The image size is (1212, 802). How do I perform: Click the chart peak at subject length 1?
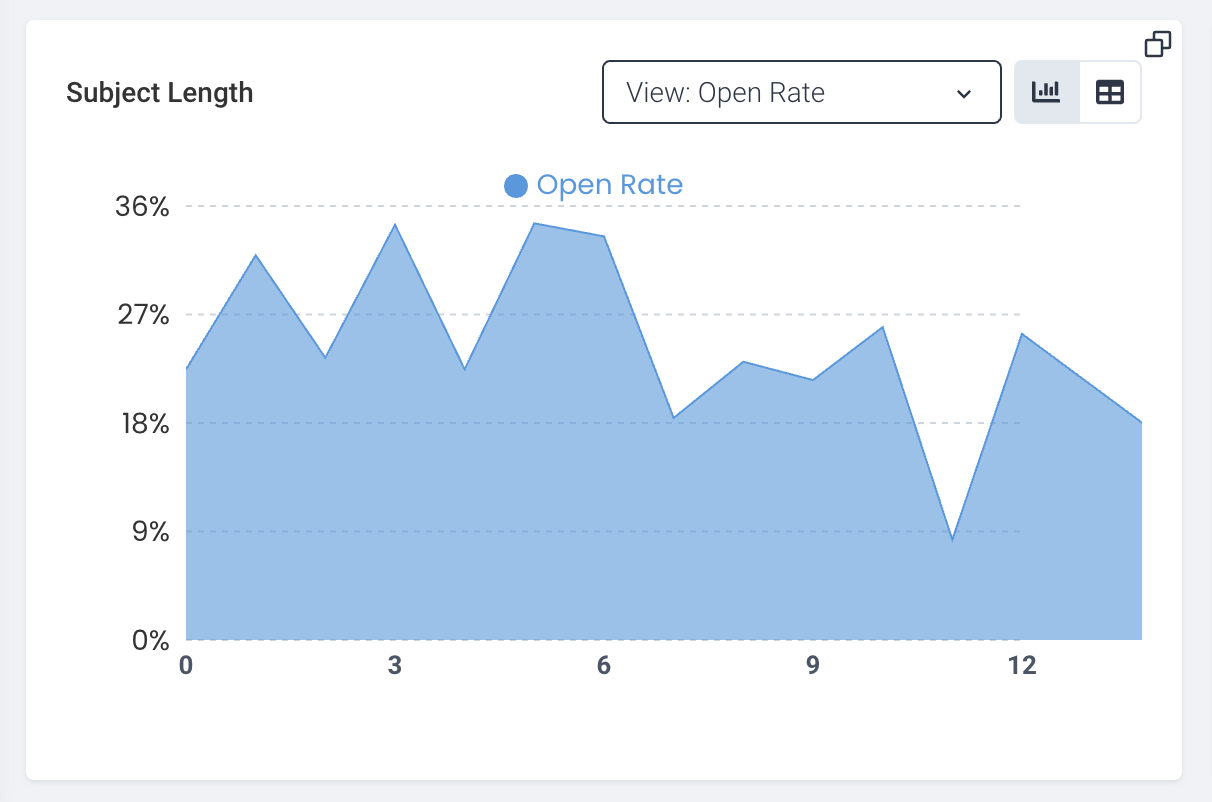click(x=256, y=256)
